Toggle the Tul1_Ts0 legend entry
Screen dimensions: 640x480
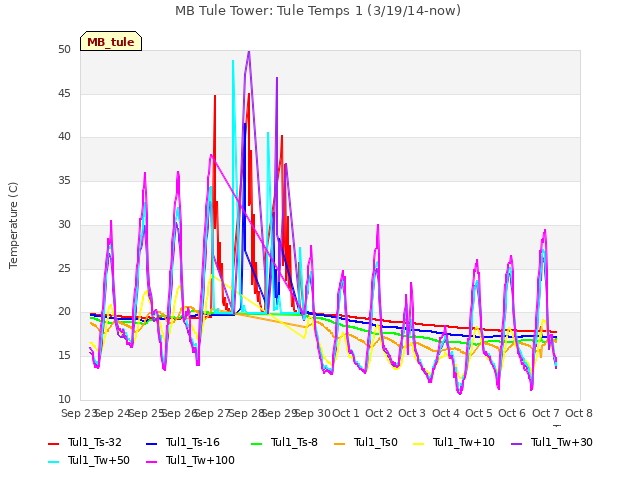[x=366, y=442]
